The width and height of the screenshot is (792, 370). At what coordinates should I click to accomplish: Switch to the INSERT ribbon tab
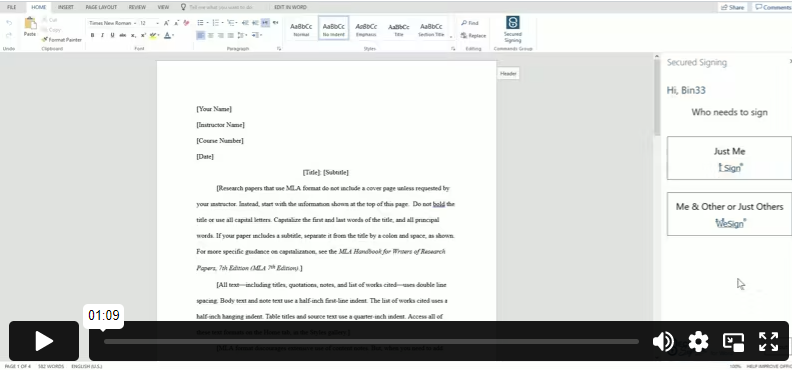[66, 7]
